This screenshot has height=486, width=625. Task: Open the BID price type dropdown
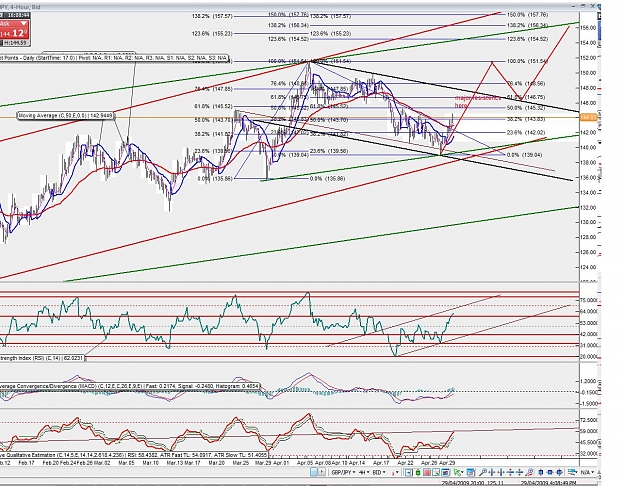[379, 472]
